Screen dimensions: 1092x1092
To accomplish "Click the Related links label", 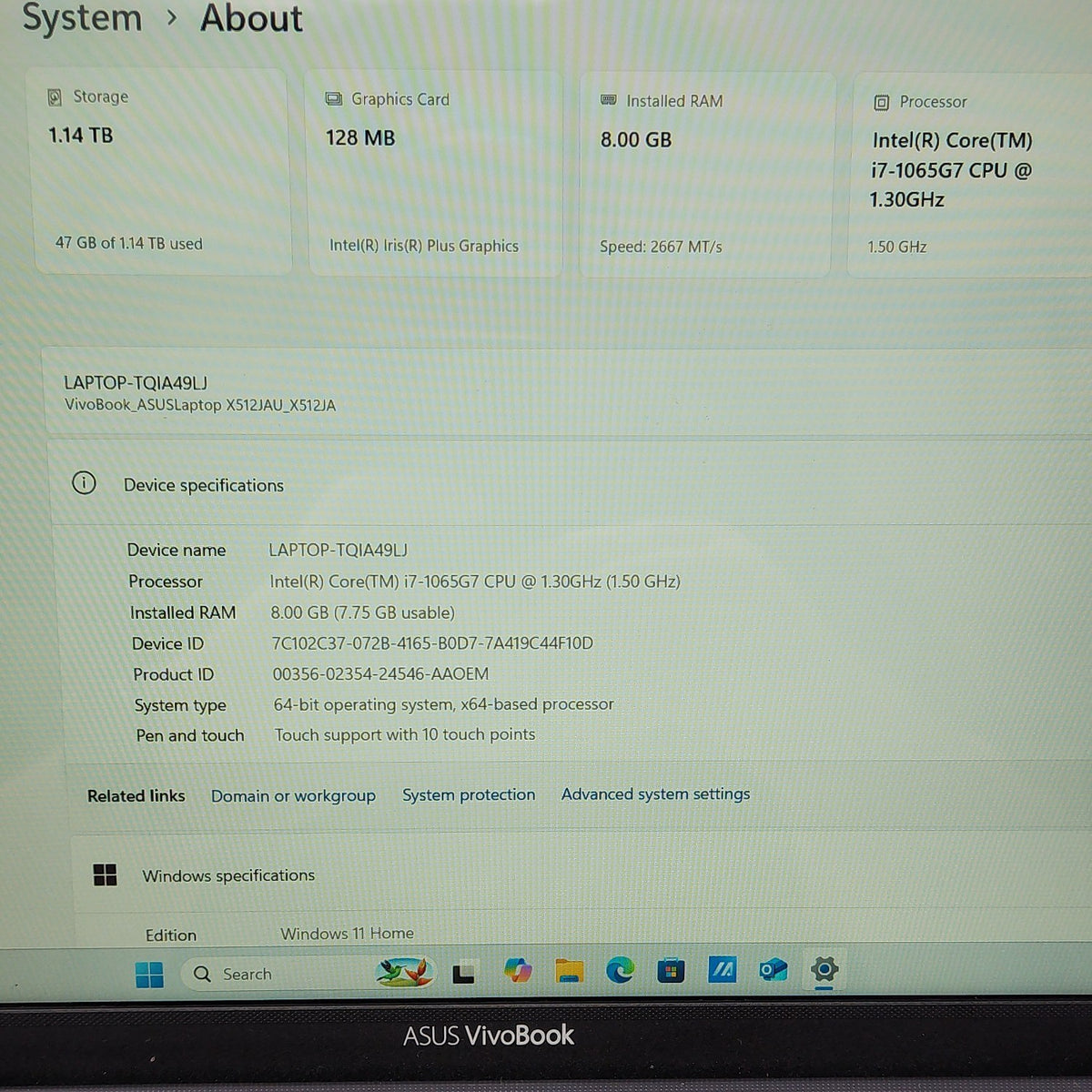I will coord(136,796).
